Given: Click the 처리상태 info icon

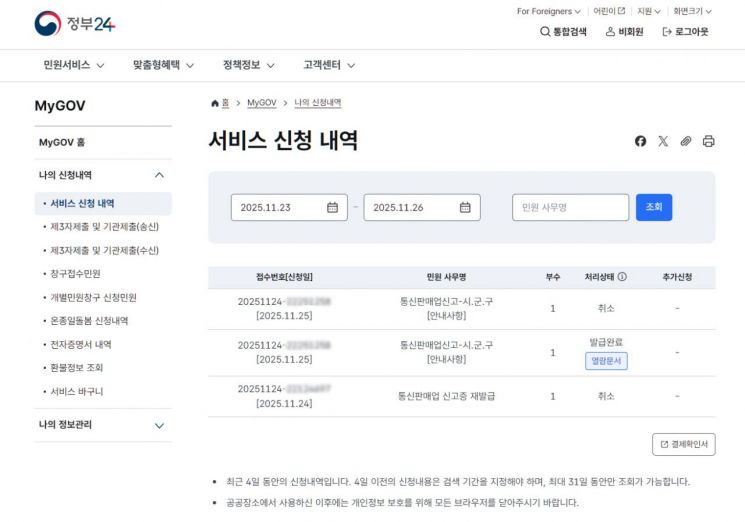Looking at the screenshot, I should (x=622, y=276).
